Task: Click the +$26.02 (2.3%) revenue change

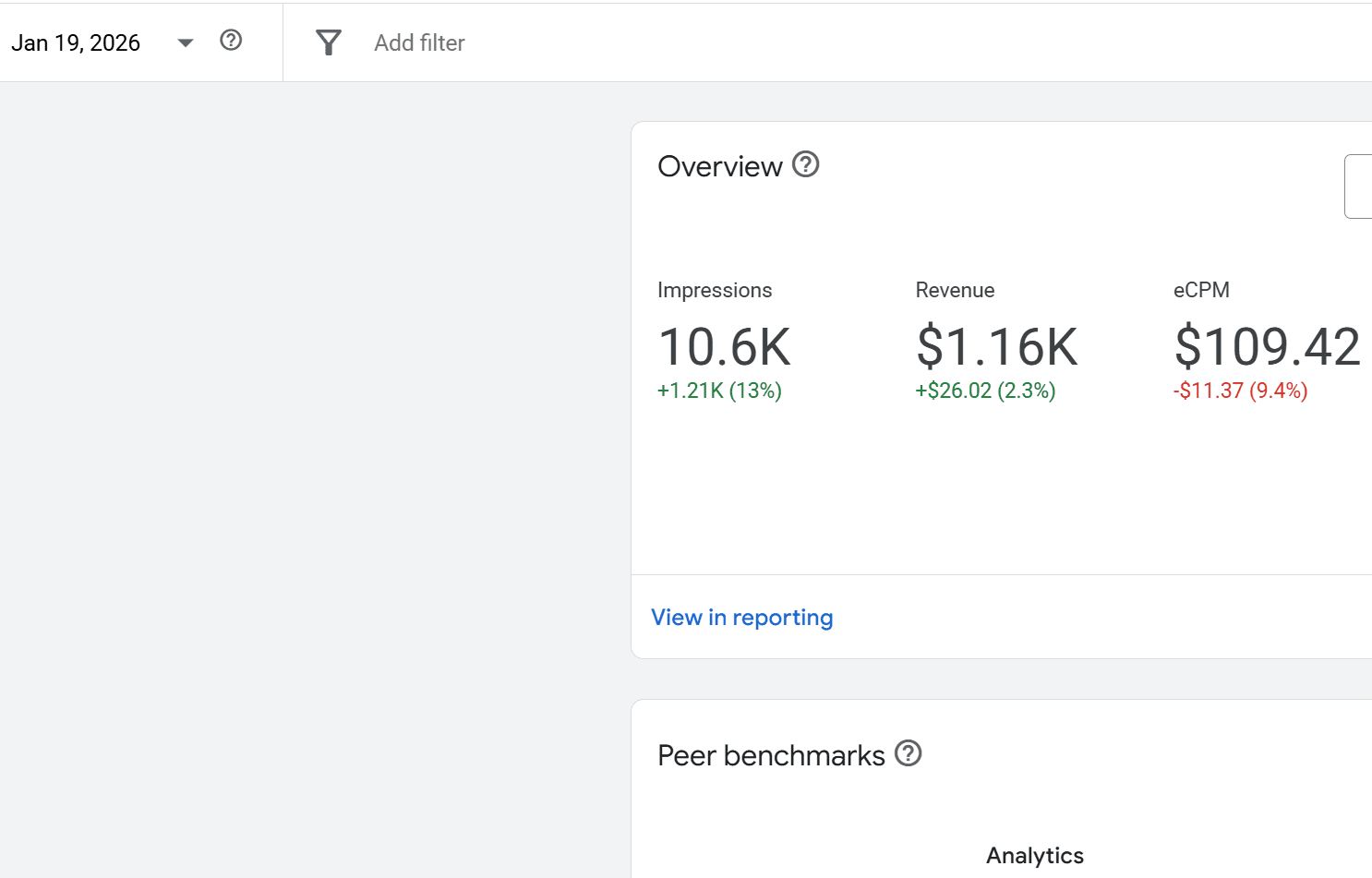Action: pos(985,391)
